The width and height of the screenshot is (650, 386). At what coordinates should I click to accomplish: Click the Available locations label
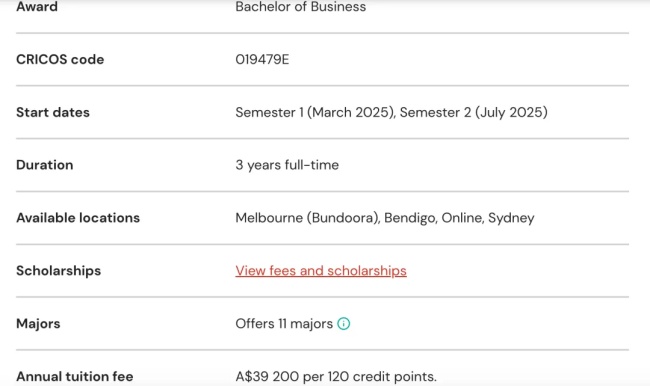coord(78,218)
